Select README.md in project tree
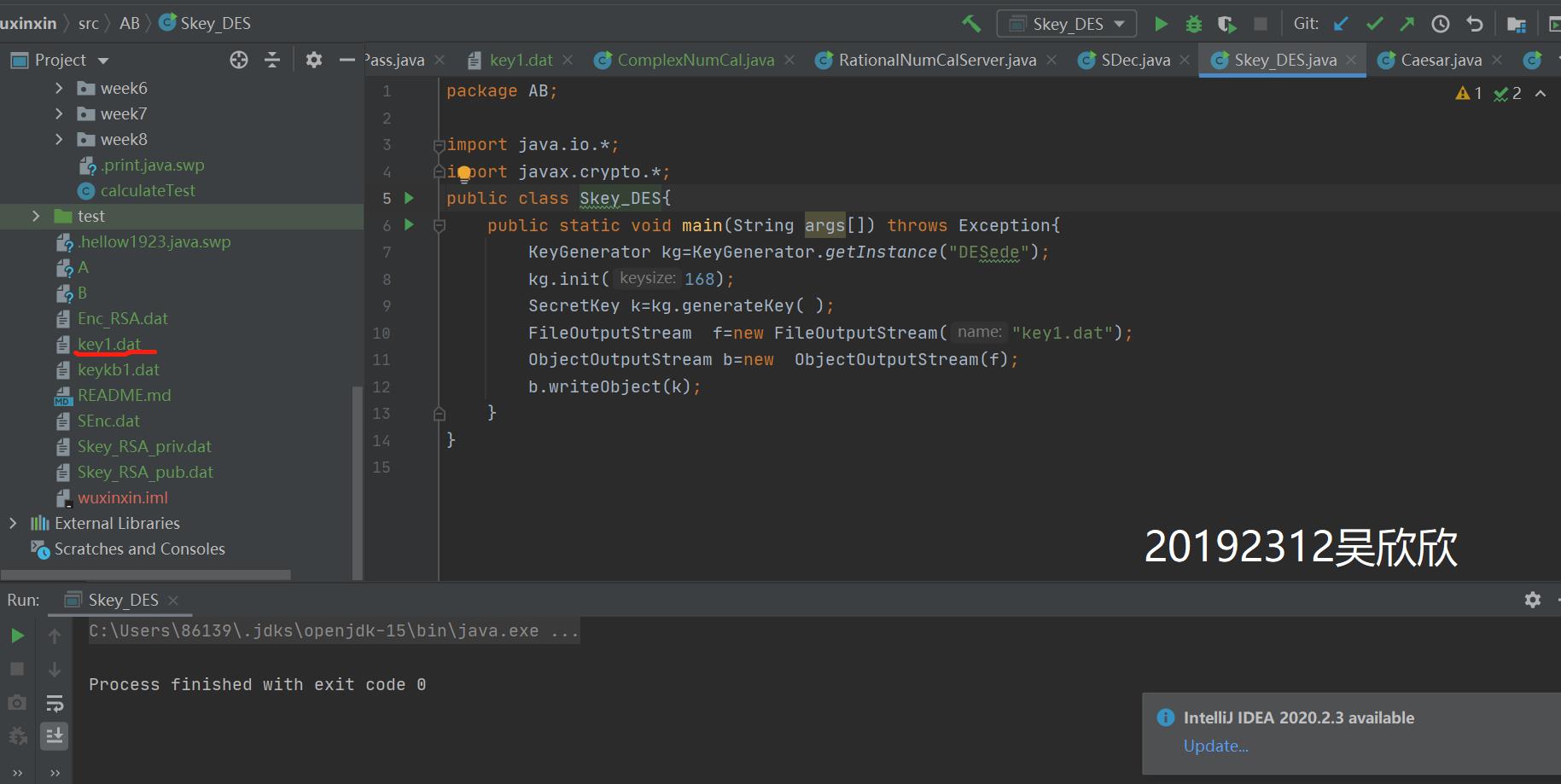This screenshot has width=1561, height=784. pyautogui.click(x=125, y=395)
